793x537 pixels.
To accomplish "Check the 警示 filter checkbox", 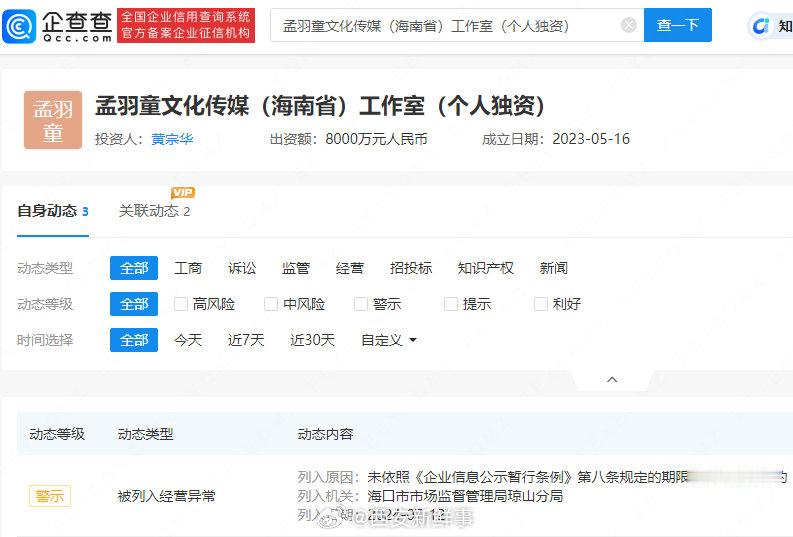I will point(361,304).
